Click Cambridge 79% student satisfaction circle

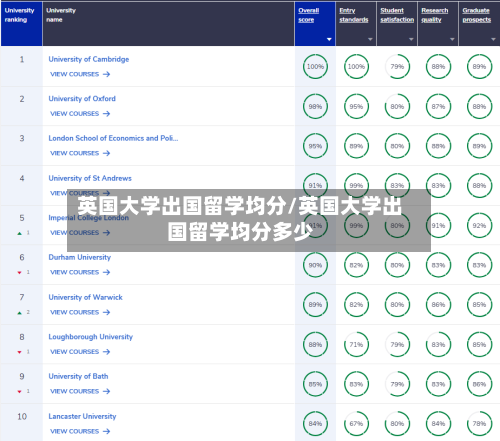[x=397, y=67]
